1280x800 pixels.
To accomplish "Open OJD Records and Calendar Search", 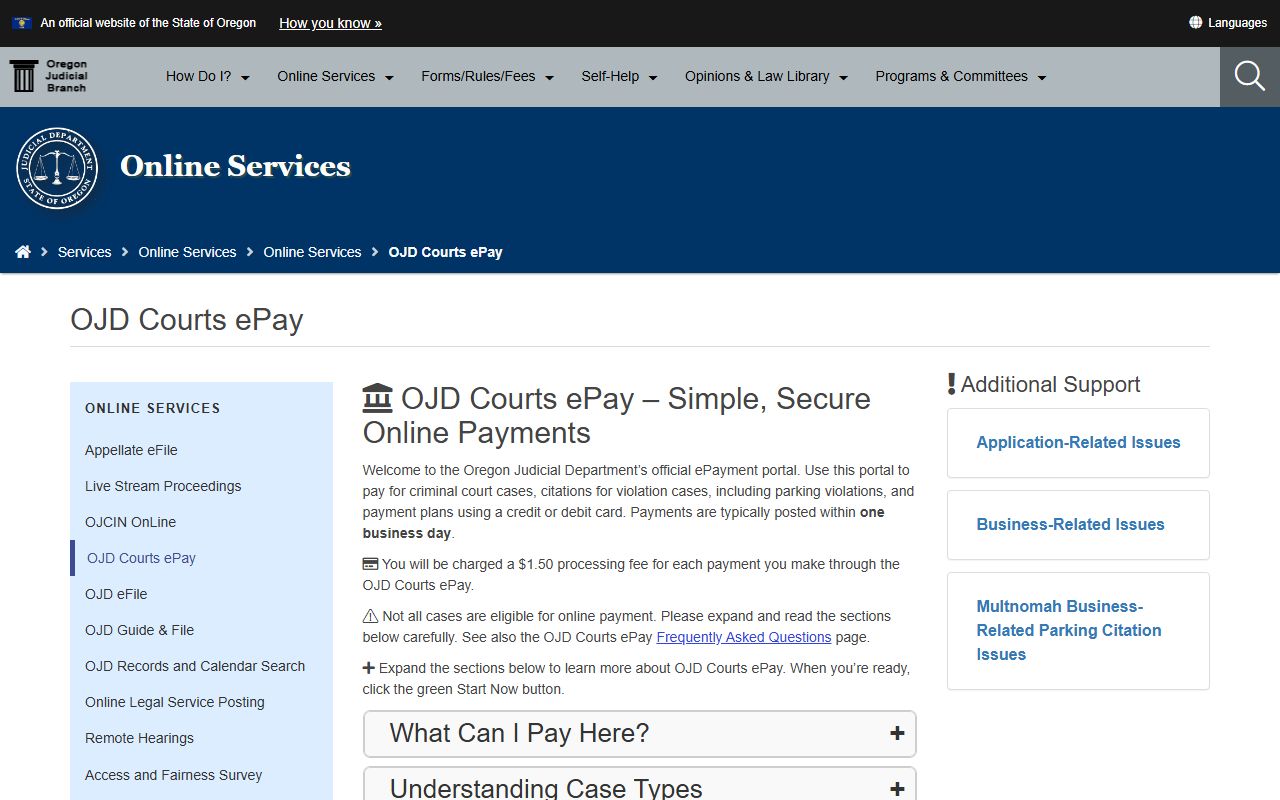I will click(x=195, y=666).
